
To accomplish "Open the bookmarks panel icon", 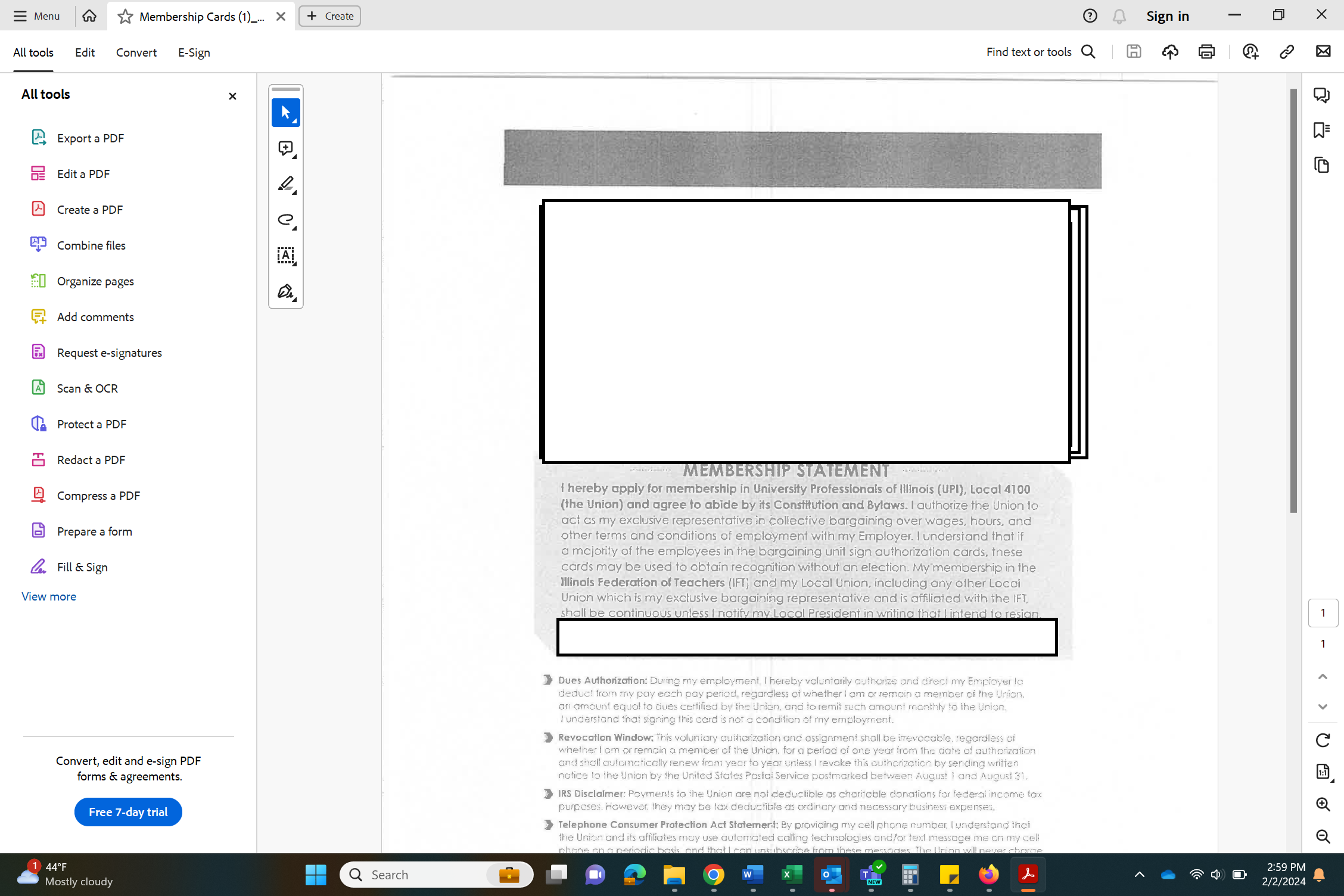I will (x=1321, y=130).
